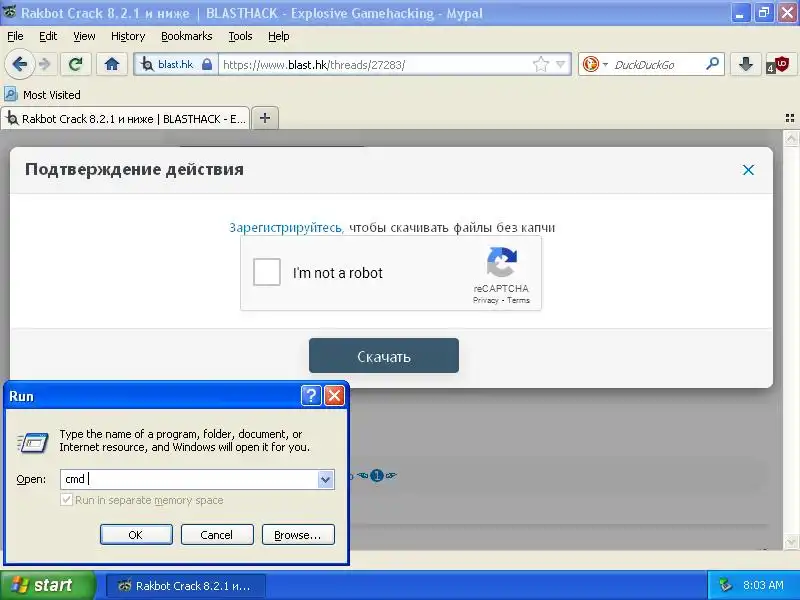Click the reCAPTCHA logo
Screen dimensions: 800x600
pos(502,262)
